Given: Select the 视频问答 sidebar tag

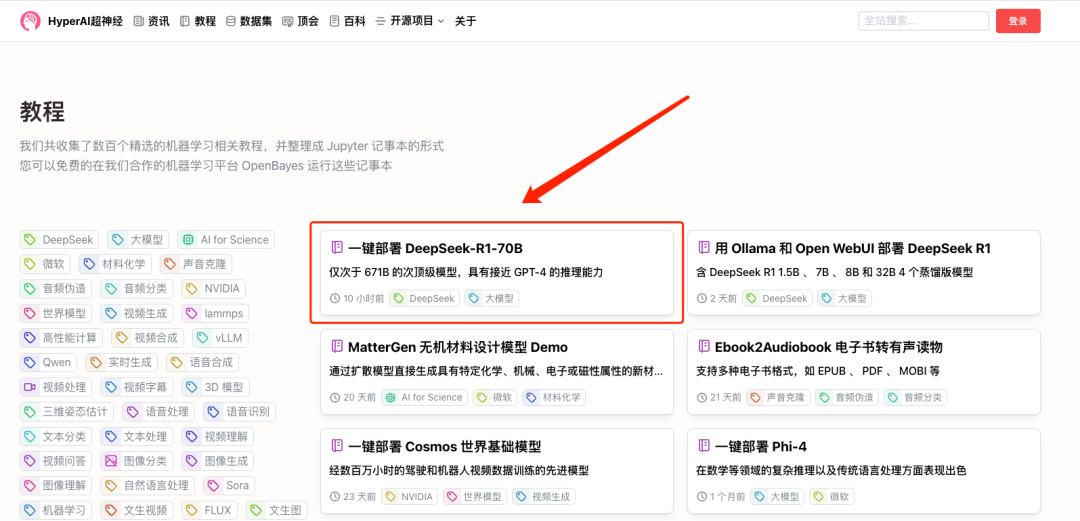Looking at the screenshot, I should 56,461.
